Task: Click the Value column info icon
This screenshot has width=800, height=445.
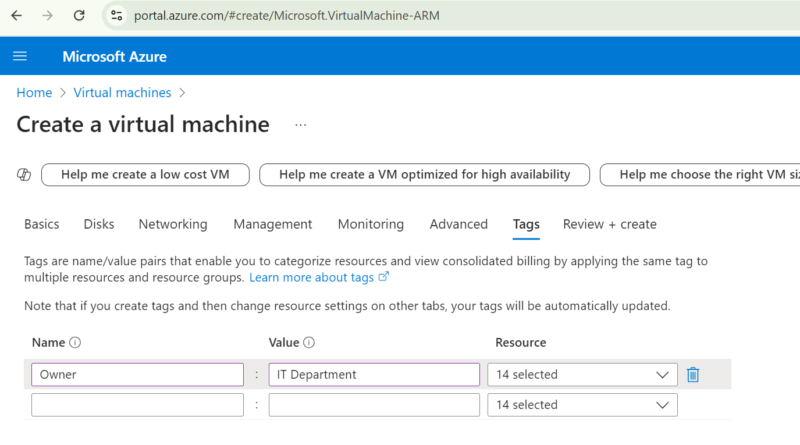Action: click(309, 343)
